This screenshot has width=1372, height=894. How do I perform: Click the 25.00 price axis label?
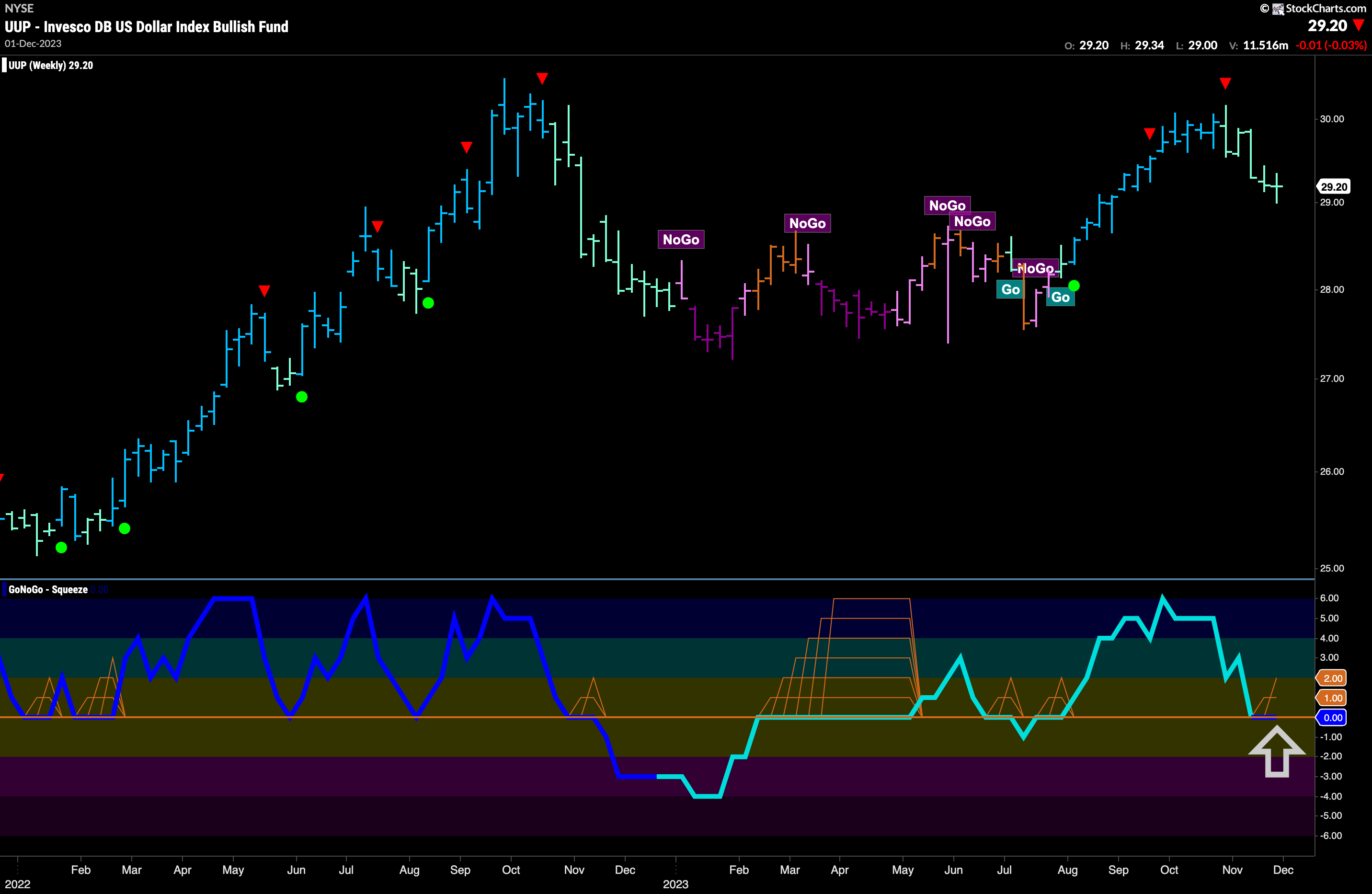coord(1332,568)
